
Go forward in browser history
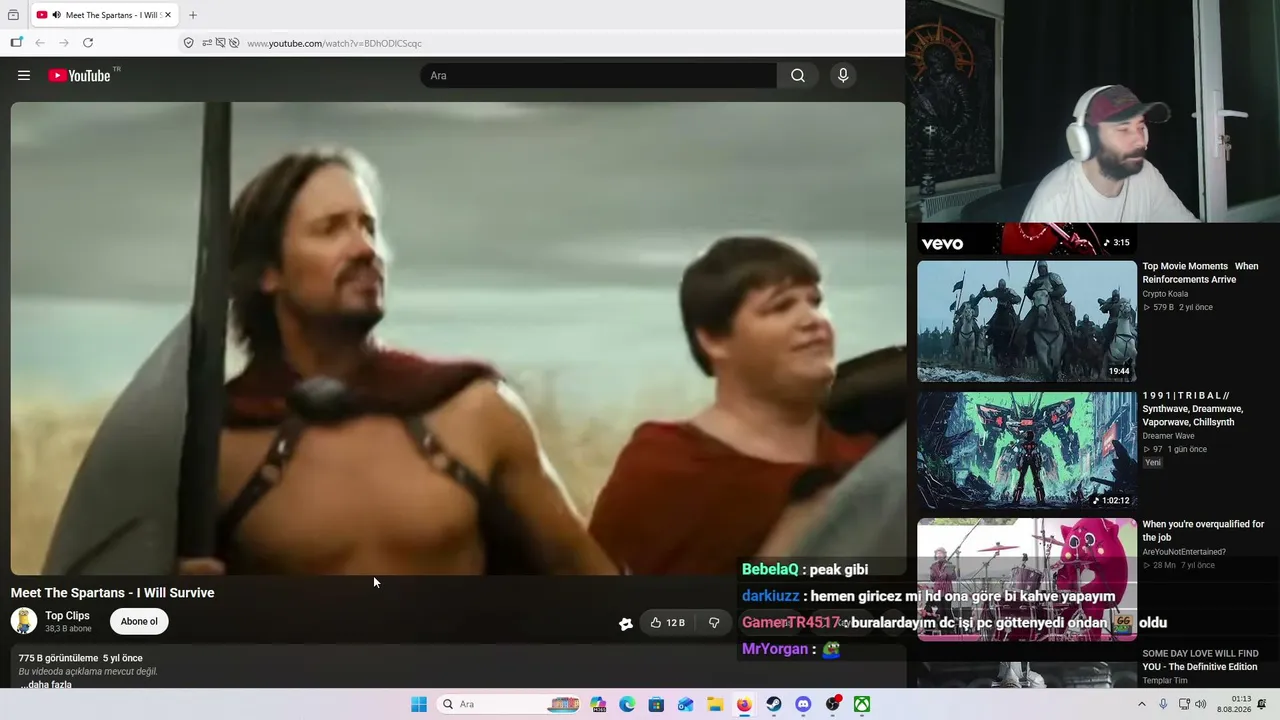[64, 43]
